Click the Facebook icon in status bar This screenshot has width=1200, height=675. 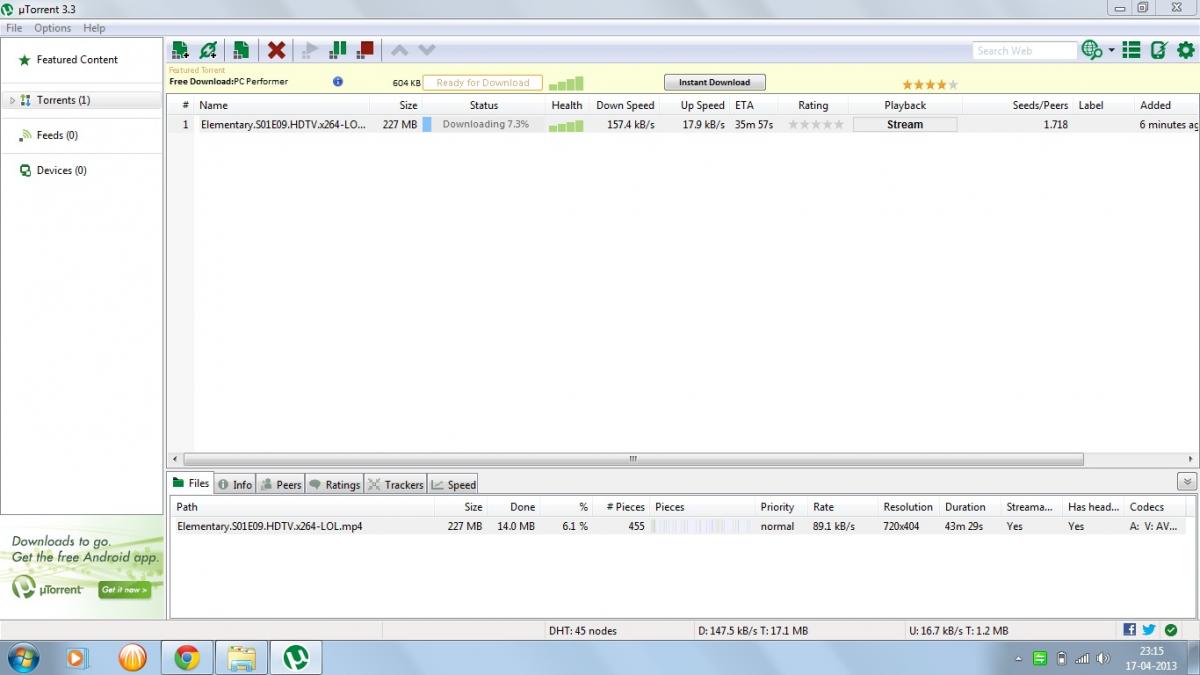[1129, 630]
